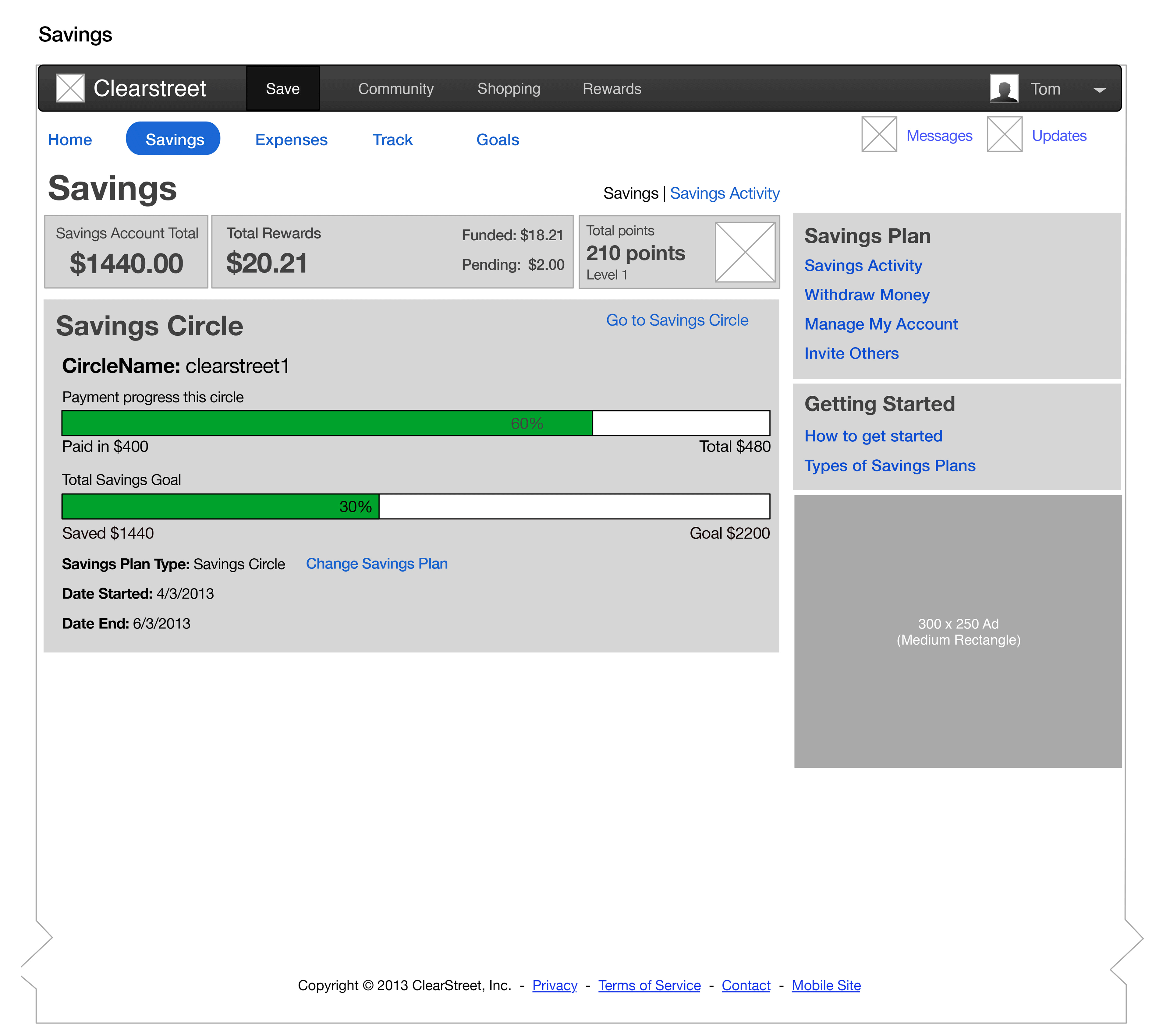Click the Savings Plan sidebar heading
Image resolution: width=1170 pixels, height=1036 pixels.
(867, 236)
